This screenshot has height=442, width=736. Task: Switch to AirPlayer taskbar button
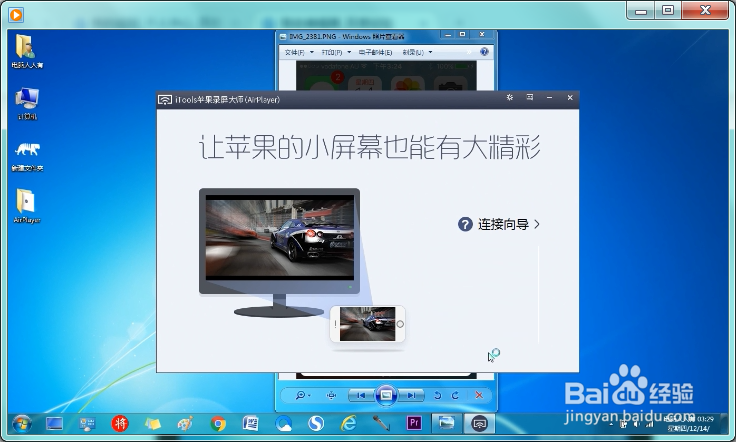[x=479, y=424]
